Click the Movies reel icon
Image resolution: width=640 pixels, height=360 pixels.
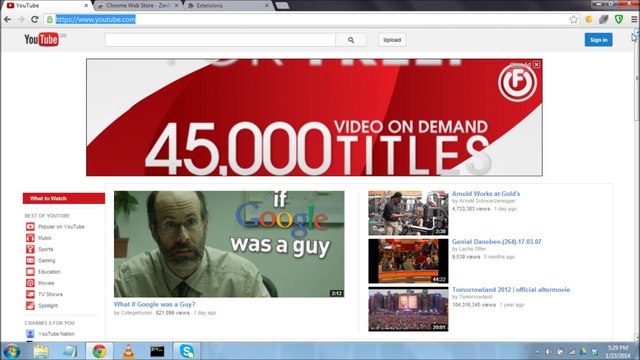pos(30,283)
